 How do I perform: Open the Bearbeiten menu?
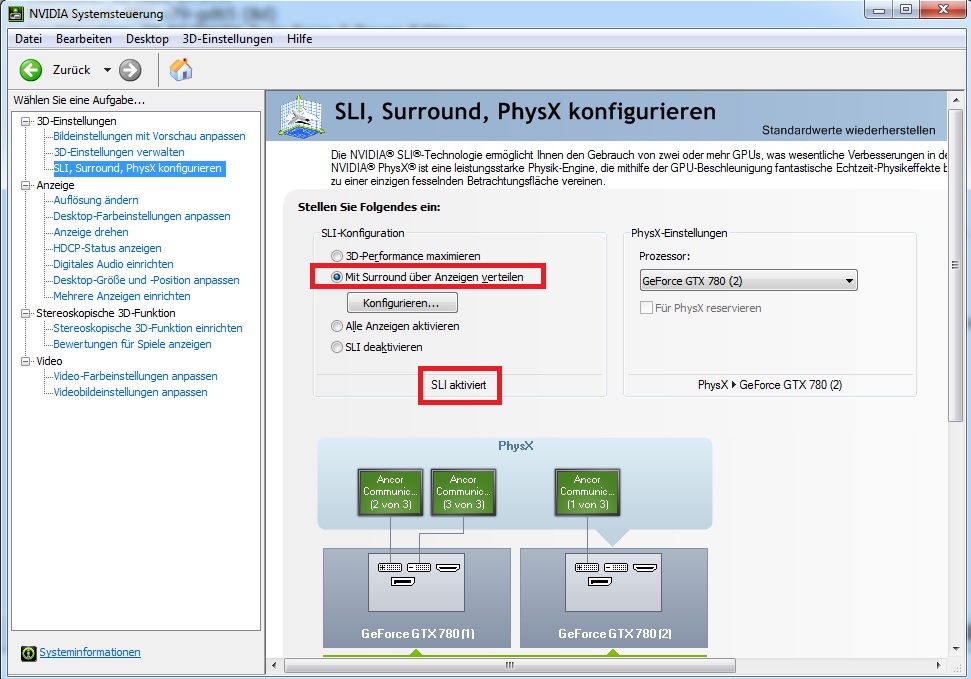(x=84, y=38)
